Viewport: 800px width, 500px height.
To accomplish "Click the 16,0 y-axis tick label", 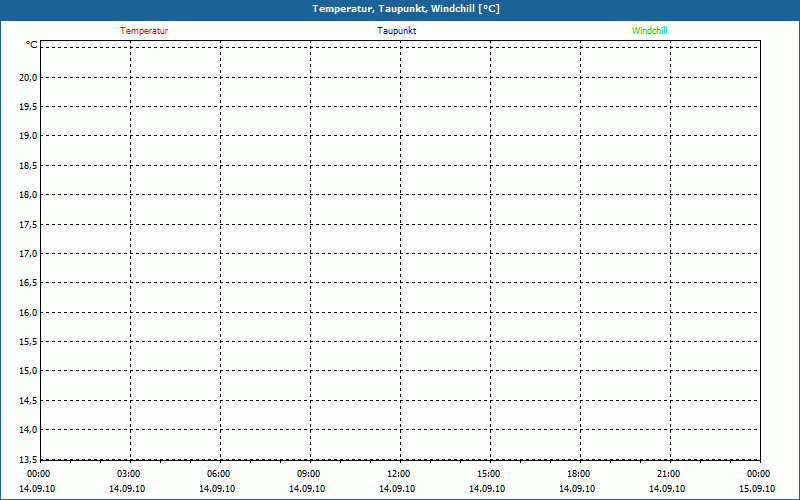I will [x=28, y=312].
